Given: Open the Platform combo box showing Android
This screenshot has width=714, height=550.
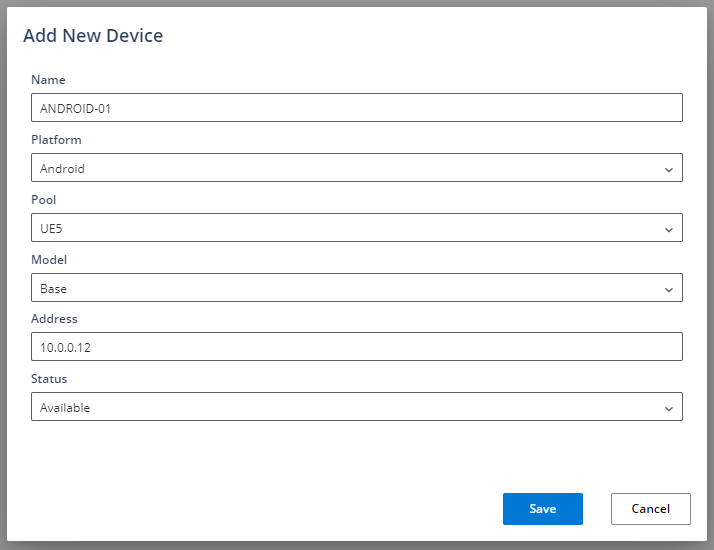Looking at the screenshot, I should point(340,168).
